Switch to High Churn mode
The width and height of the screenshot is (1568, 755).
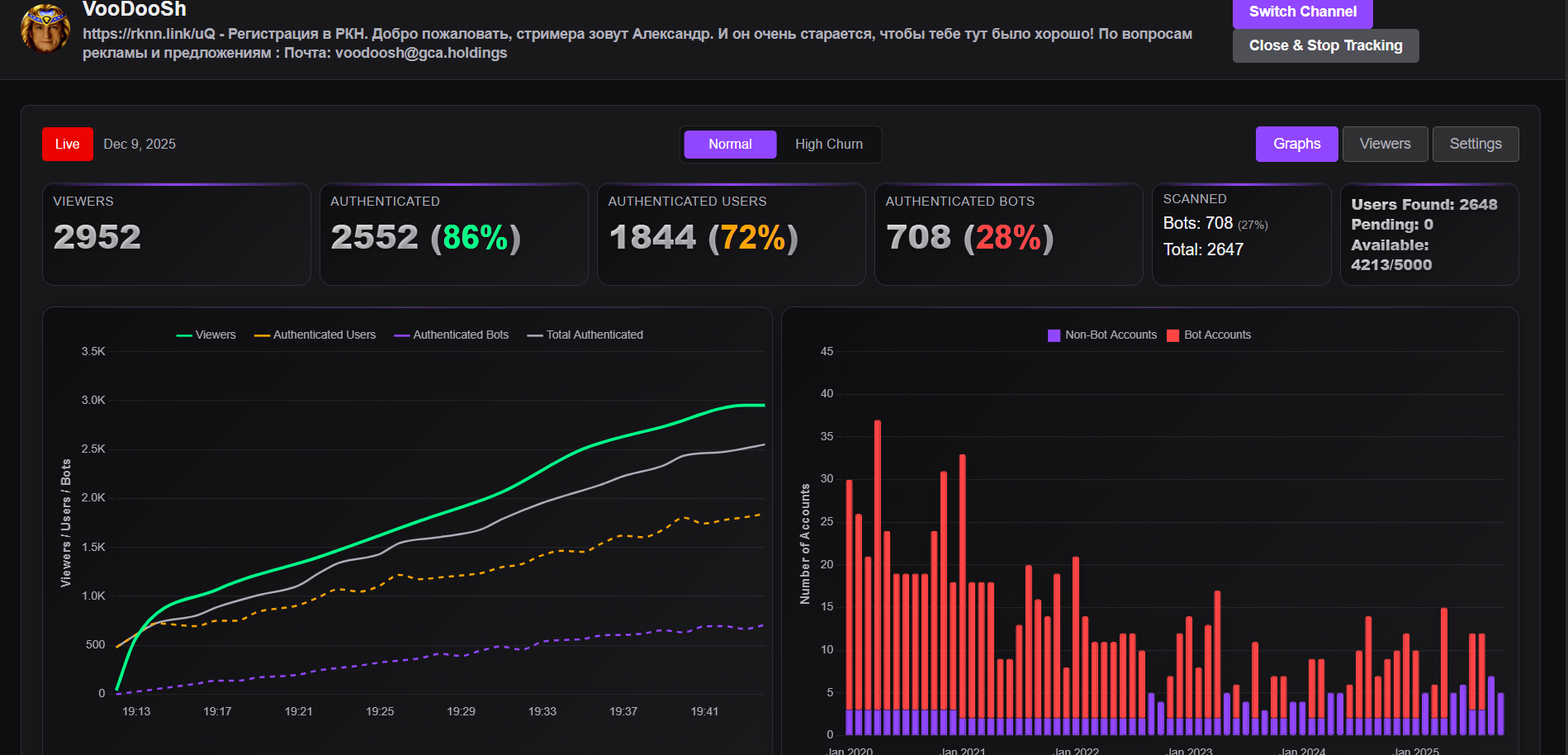829,145
